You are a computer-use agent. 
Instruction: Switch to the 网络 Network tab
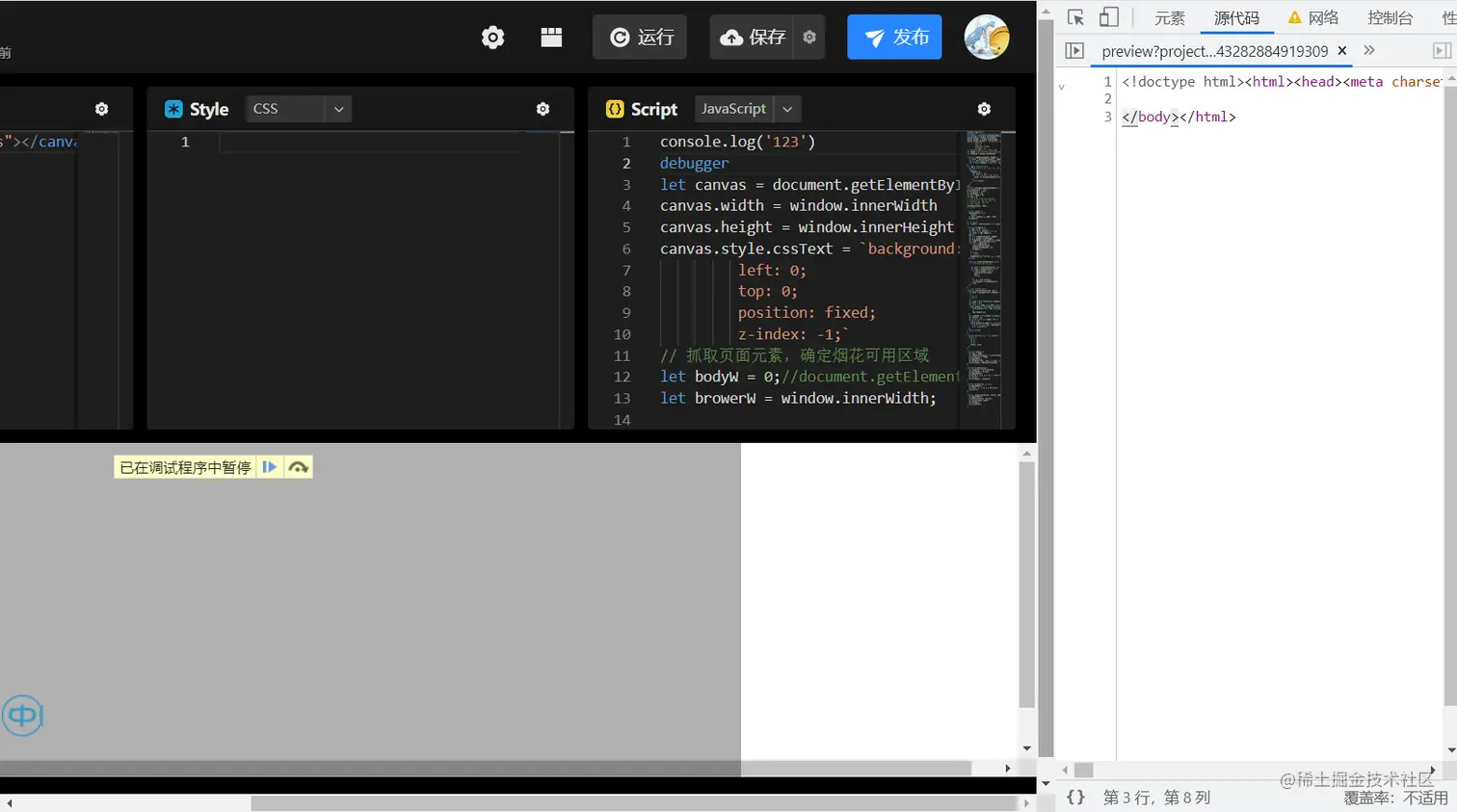(x=1313, y=17)
